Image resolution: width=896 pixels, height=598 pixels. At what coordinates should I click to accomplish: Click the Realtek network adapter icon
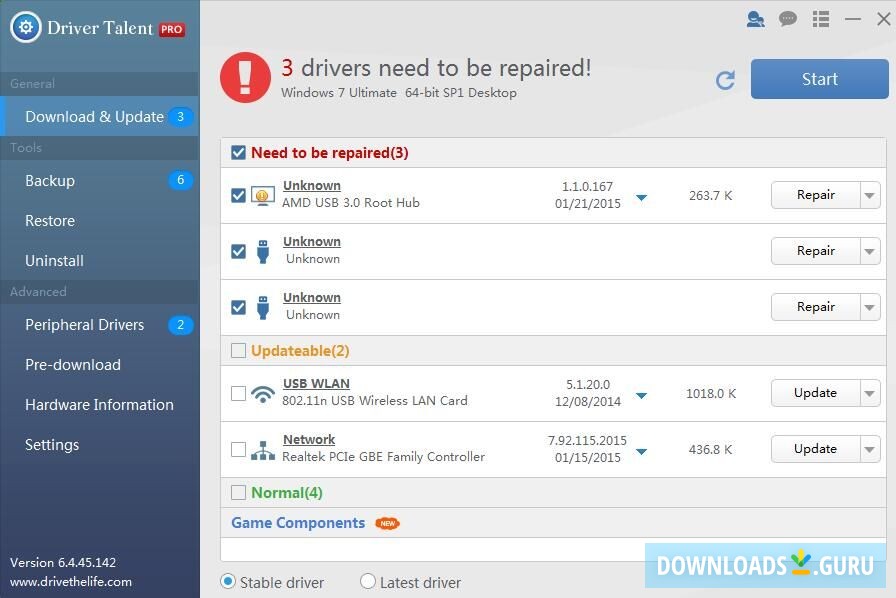tap(262, 450)
